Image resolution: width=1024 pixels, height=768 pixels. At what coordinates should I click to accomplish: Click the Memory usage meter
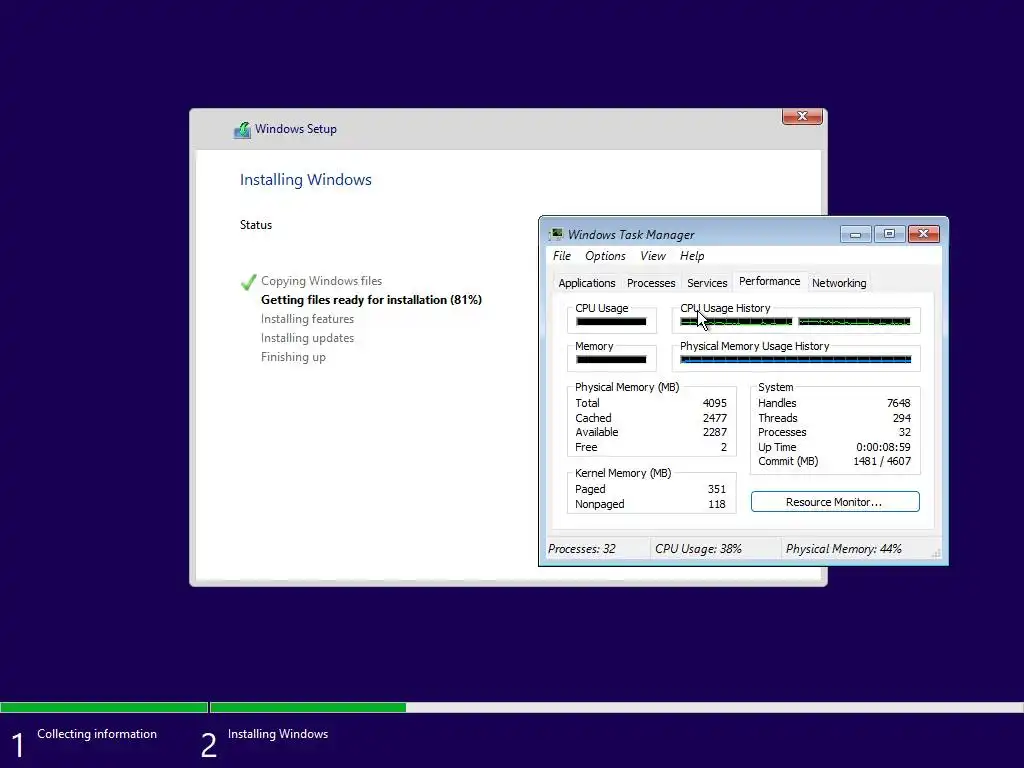point(611,359)
